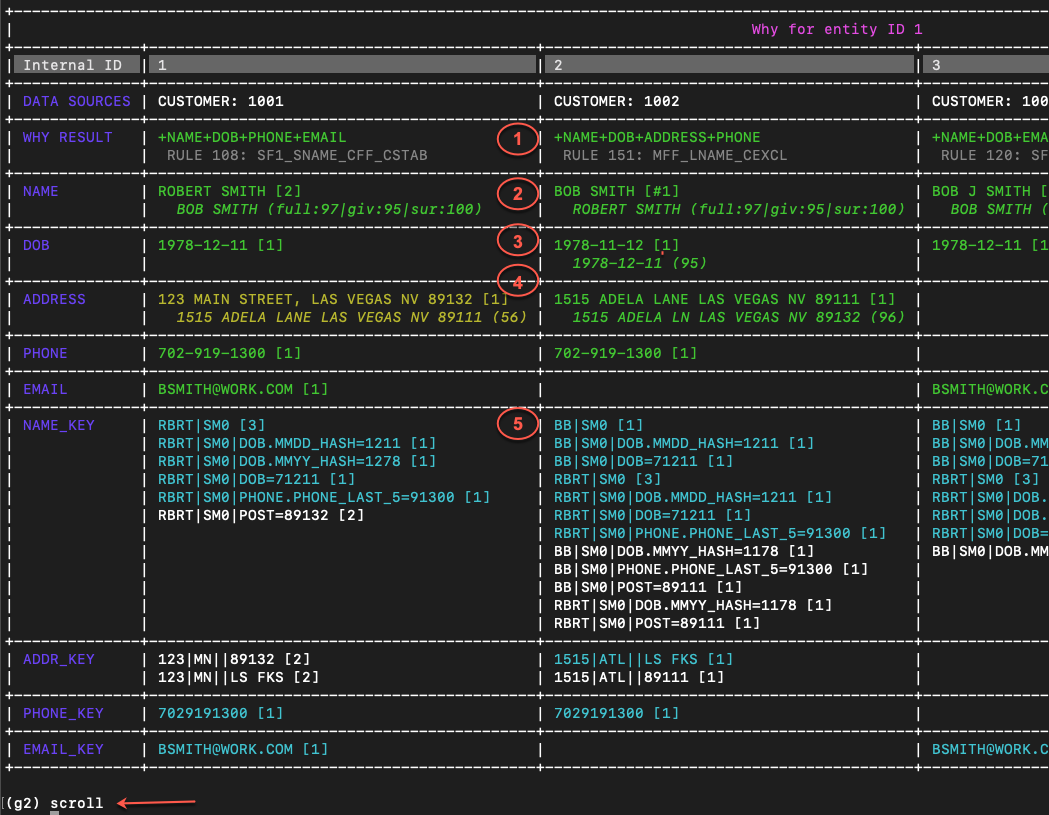The image size is (1049, 815).
Task: Select the red circled number 3 annotation
Action: 517,242
